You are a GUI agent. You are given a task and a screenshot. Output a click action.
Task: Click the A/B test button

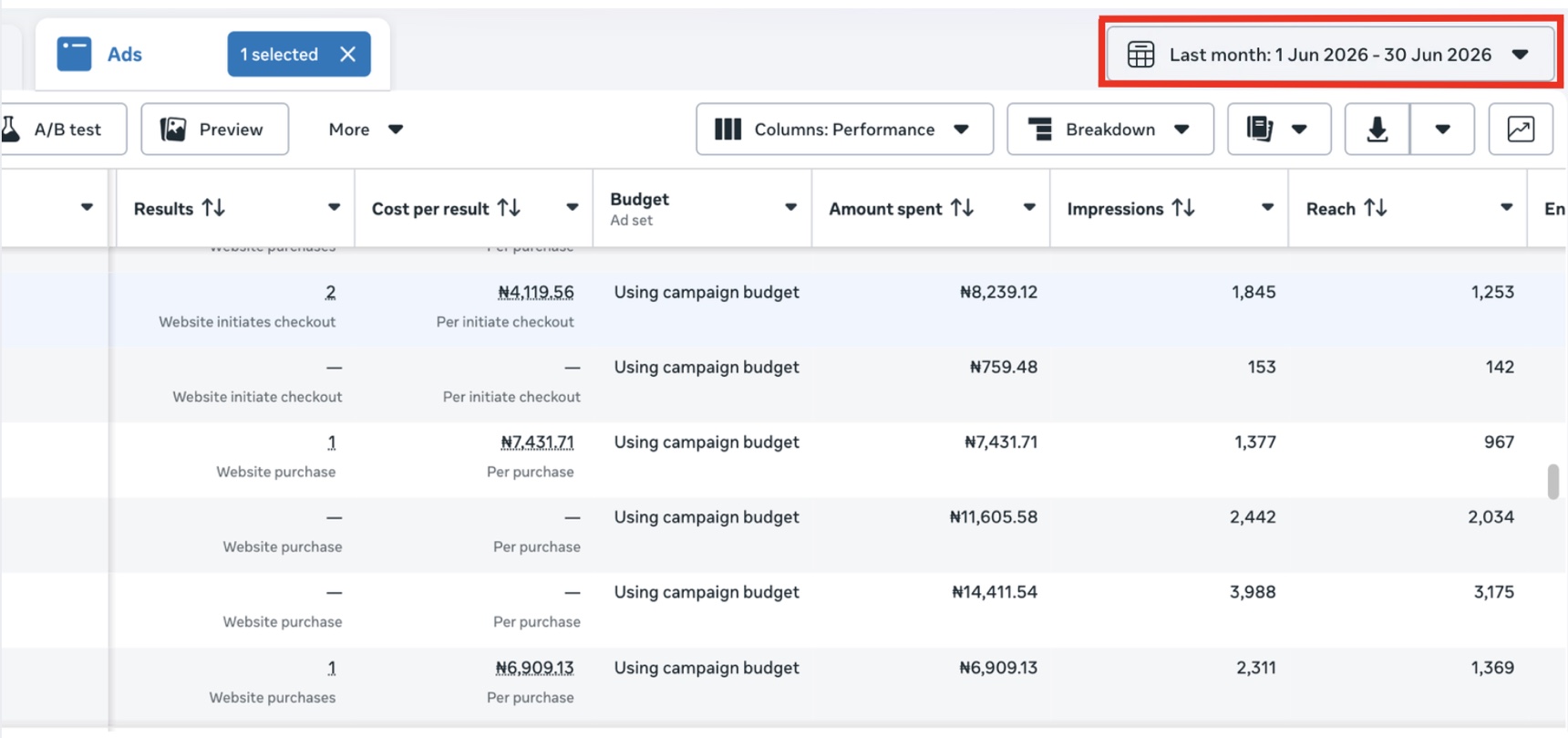point(64,130)
